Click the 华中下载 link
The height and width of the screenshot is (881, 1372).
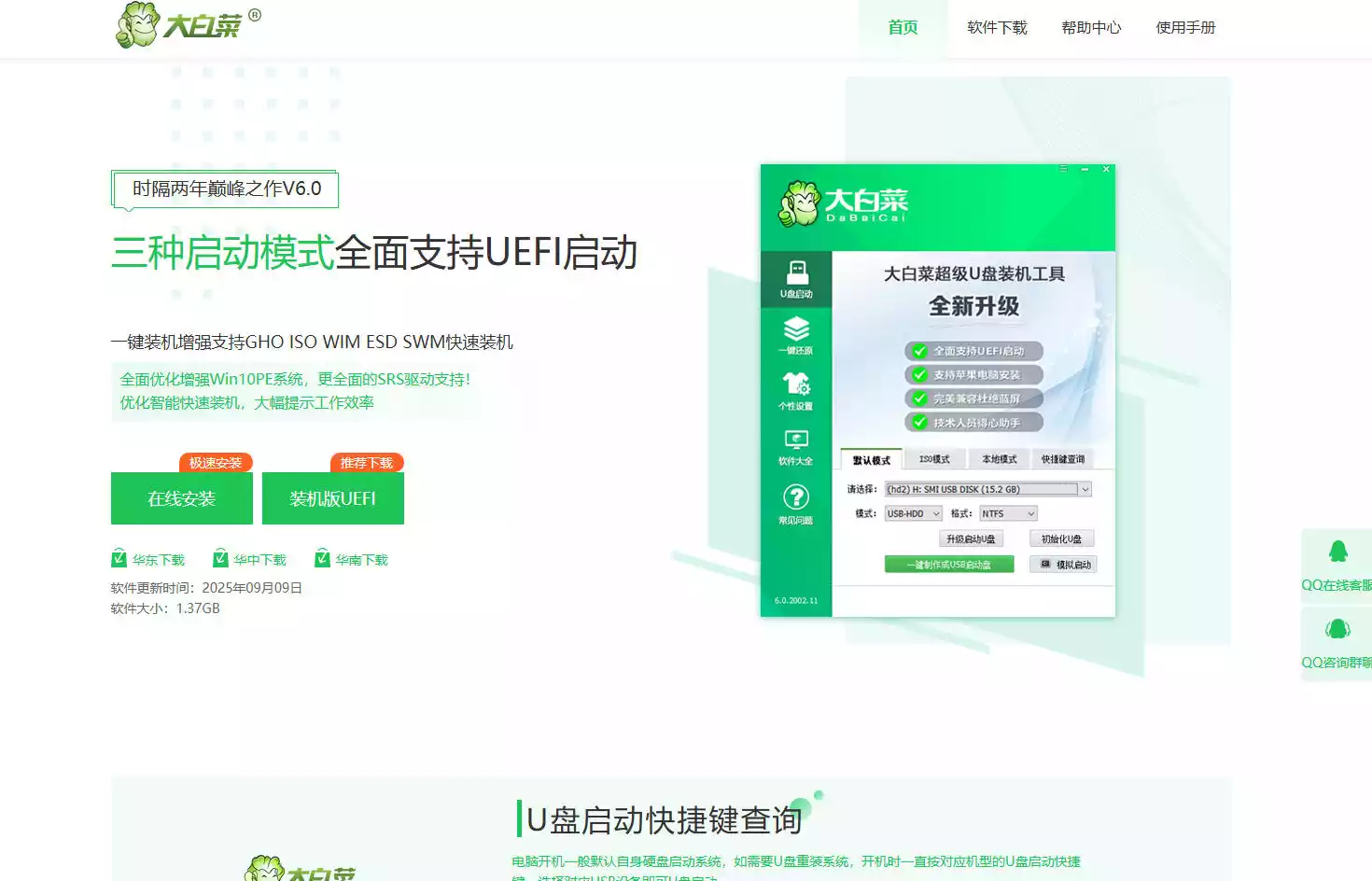(x=260, y=560)
